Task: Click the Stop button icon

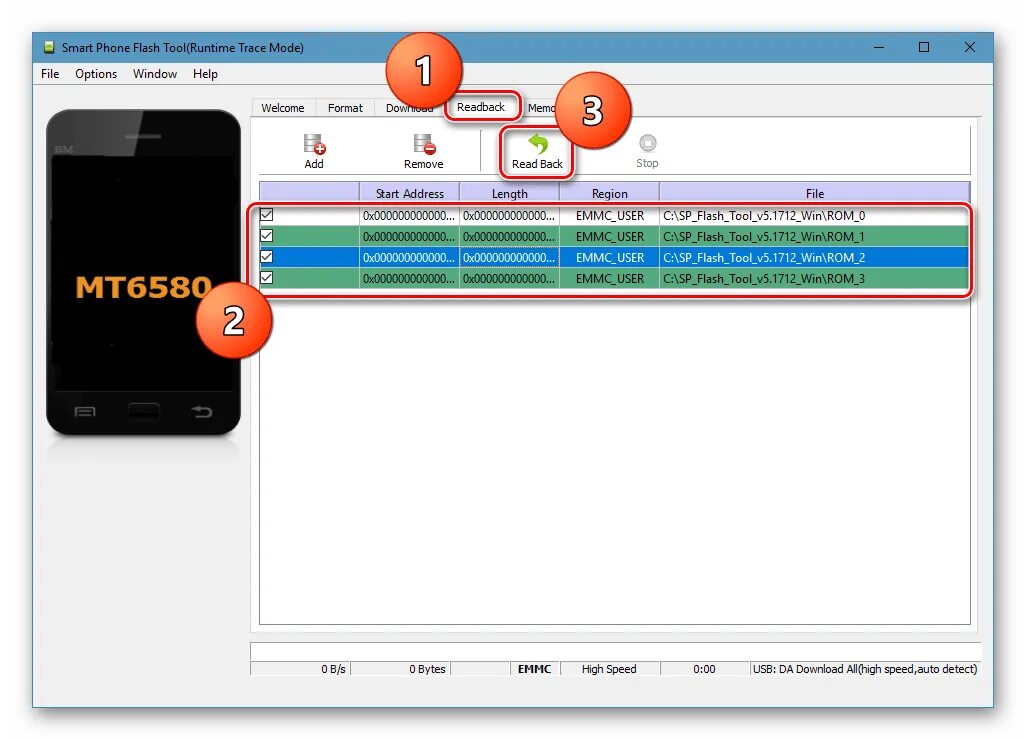Action: (647, 143)
